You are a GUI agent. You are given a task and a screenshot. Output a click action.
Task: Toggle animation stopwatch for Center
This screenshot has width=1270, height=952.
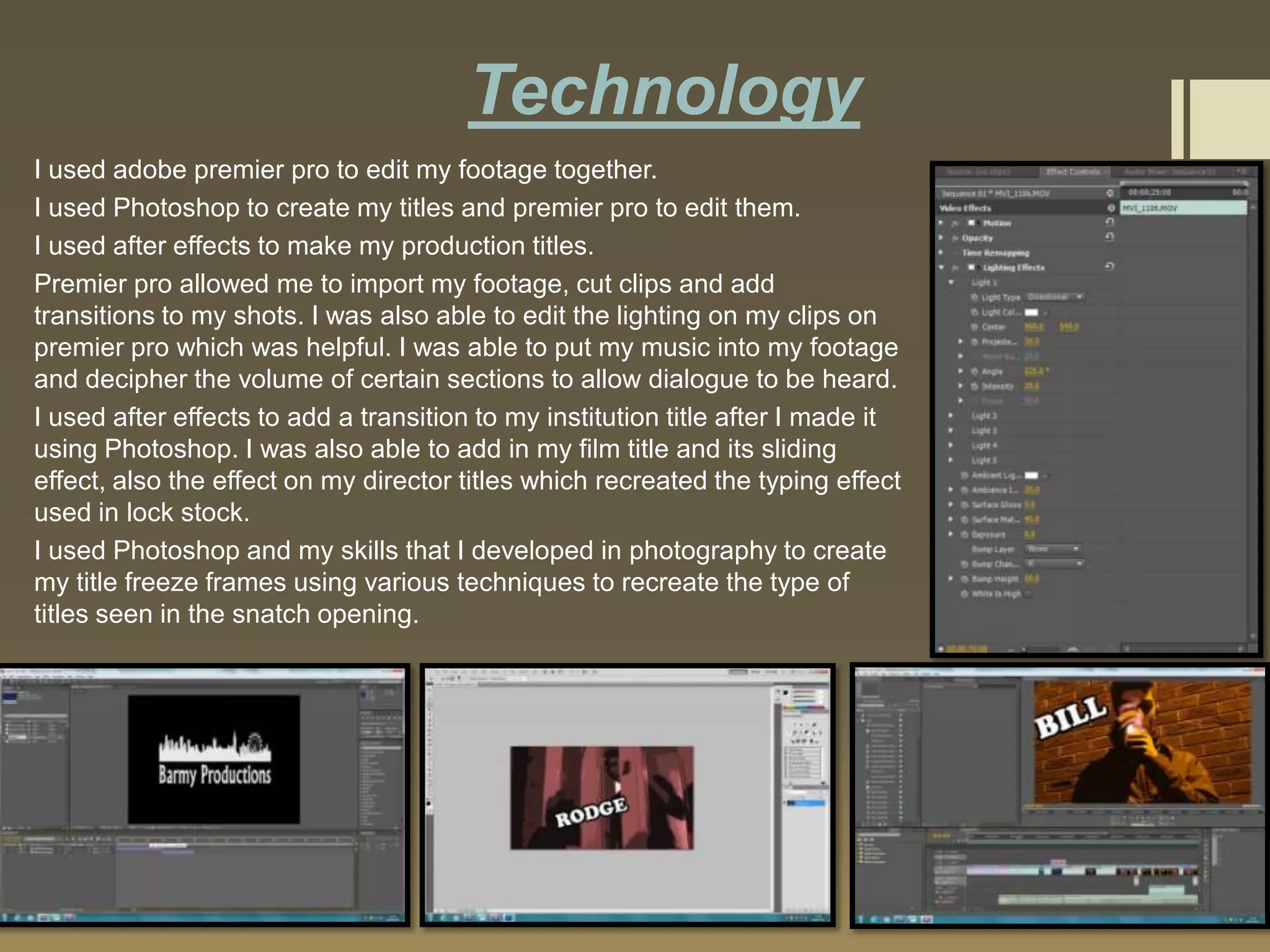[974, 327]
